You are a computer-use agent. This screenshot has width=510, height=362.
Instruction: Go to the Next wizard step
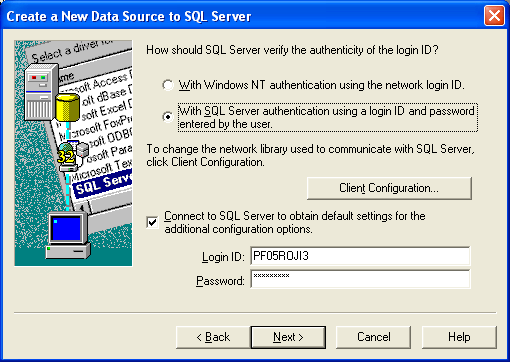(x=288, y=337)
